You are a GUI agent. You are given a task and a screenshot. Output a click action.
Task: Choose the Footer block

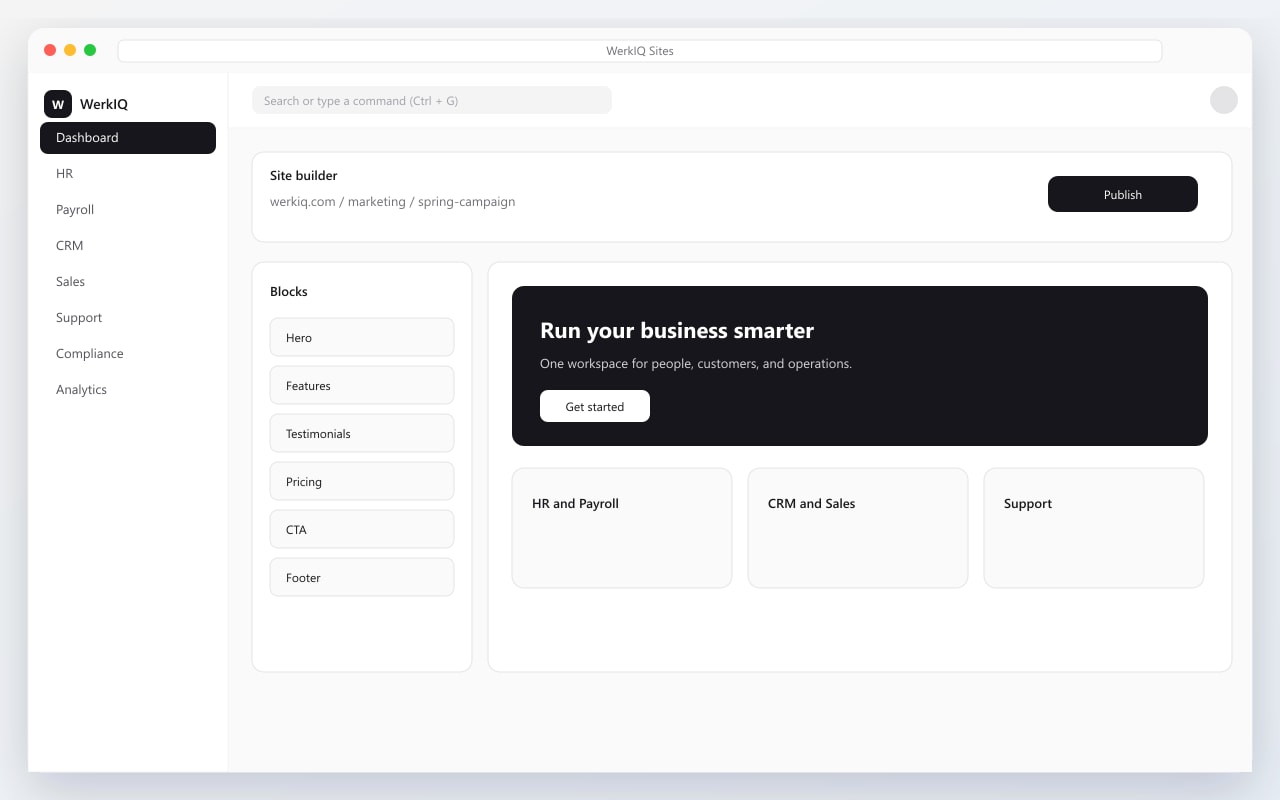coord(362,577)
